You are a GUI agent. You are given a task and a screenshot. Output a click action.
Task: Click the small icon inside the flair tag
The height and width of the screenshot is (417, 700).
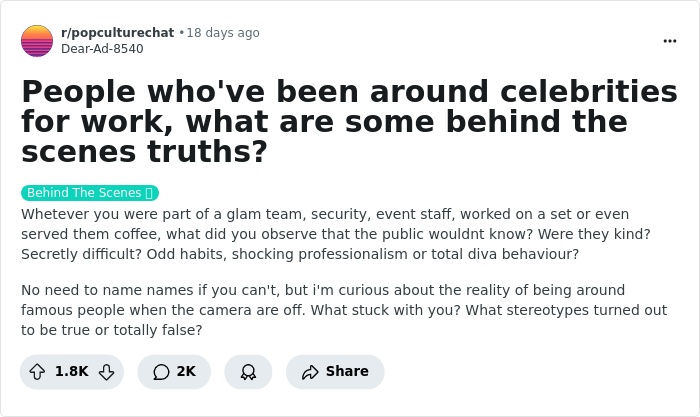[148, 193]
